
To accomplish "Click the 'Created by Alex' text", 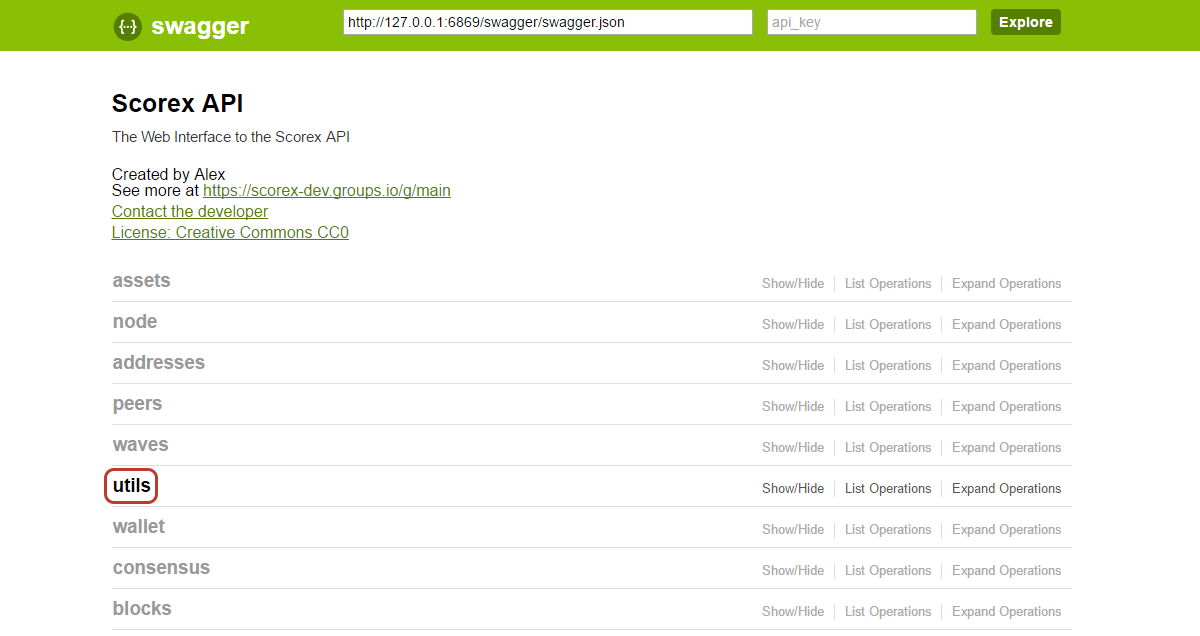I will pyautogui.click(x=169, y=174).
